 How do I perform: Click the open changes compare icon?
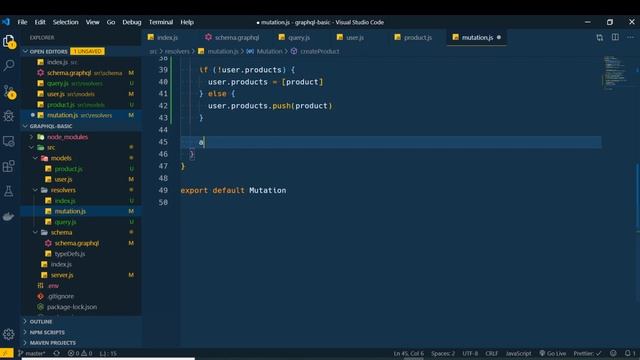click(599, 38)
